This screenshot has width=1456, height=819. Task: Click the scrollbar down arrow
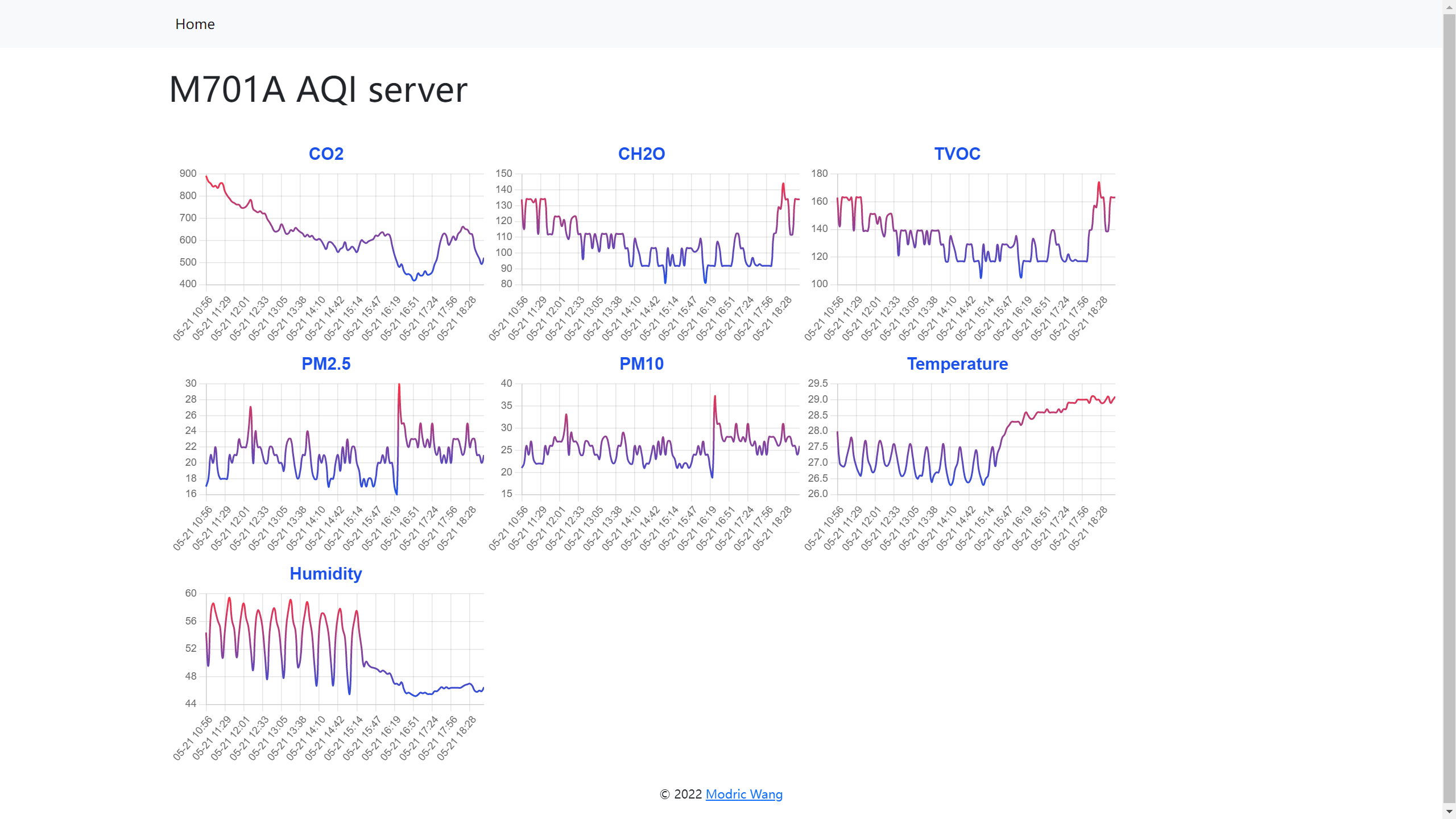pos(1449,812)
